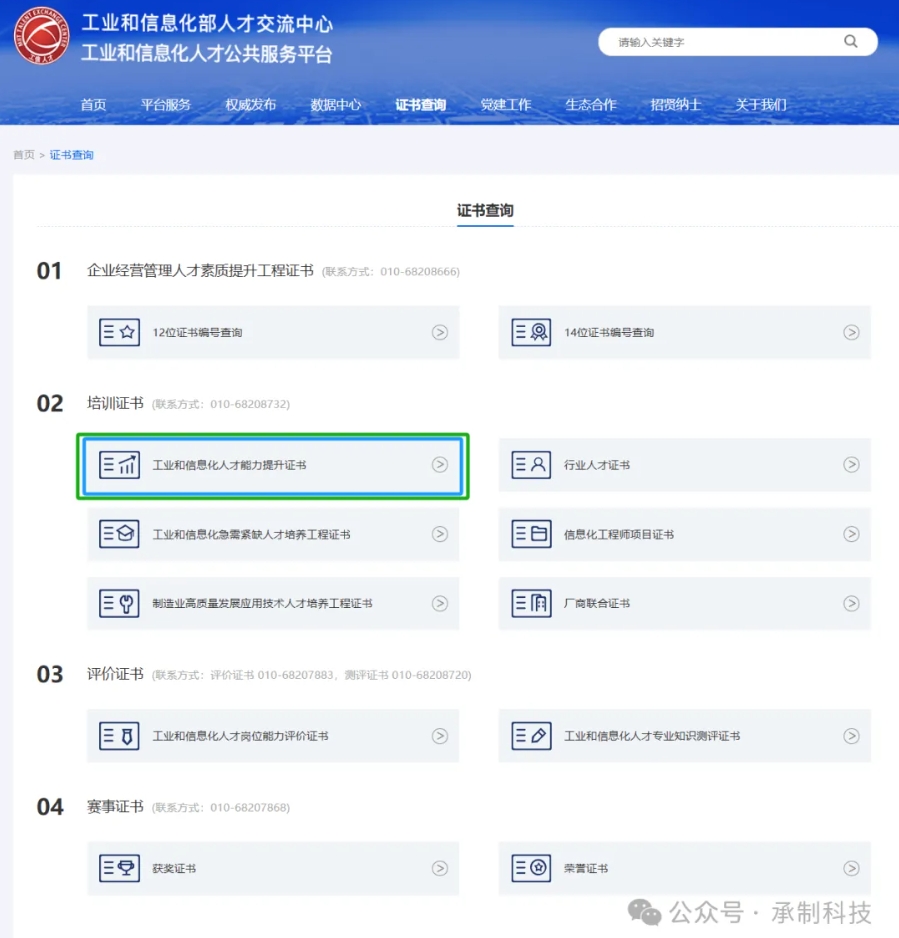
Task: Open the 党建工作 navigation menu
Action: tap(505, 105)
